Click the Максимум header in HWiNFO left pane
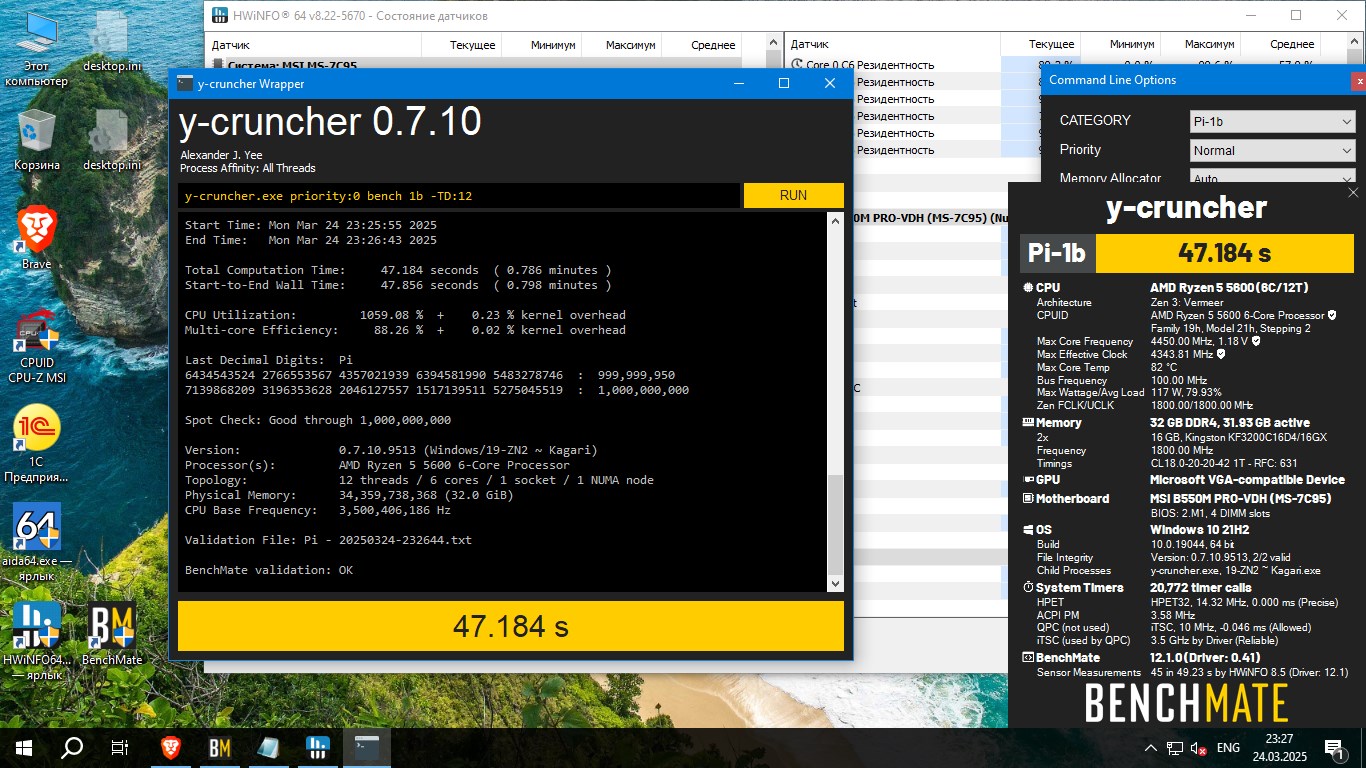 (631, 45)
